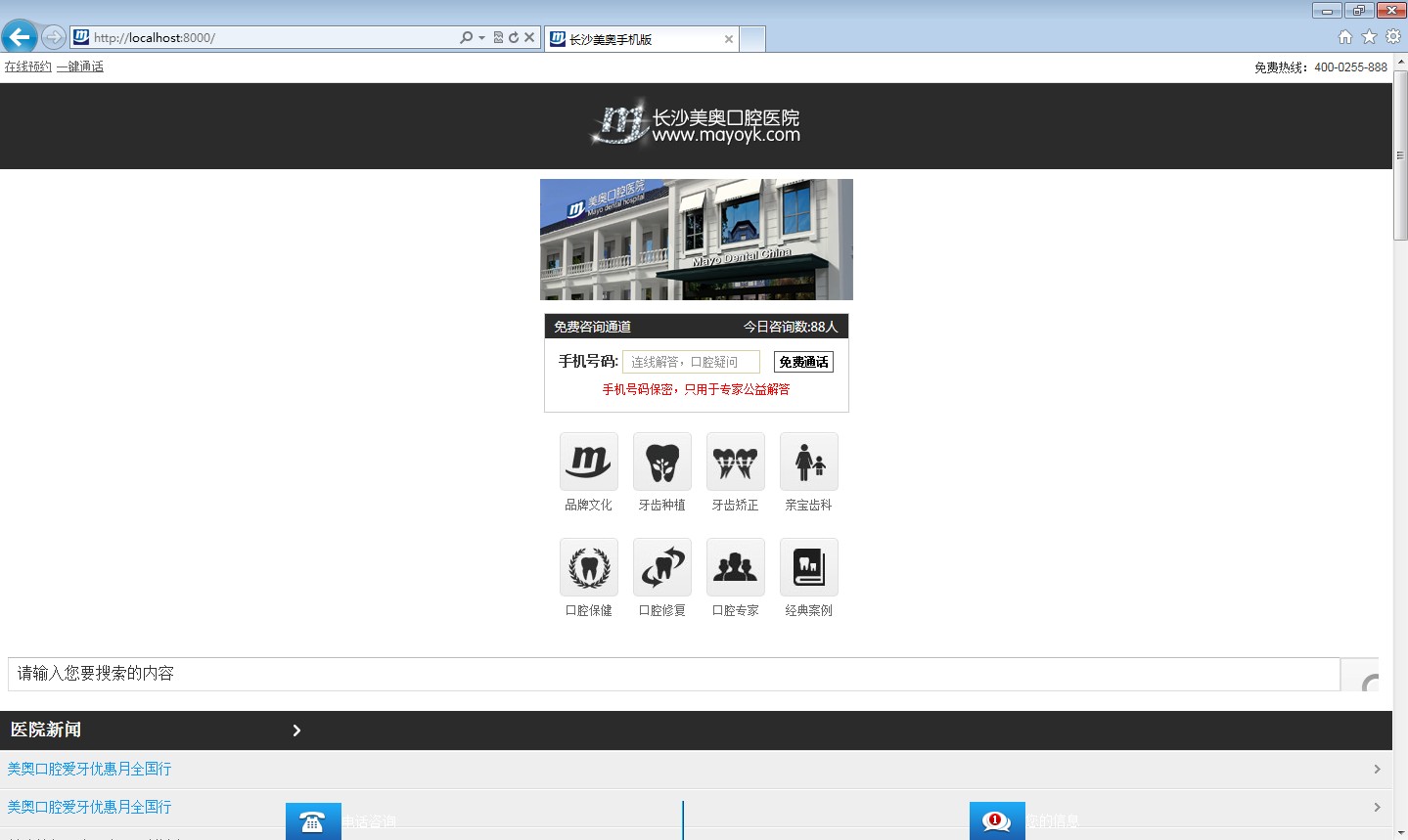Click the 长沙美奥口腔医院 header logo
The width and height of the screenshot is (1408, 840).
[695, 124]
